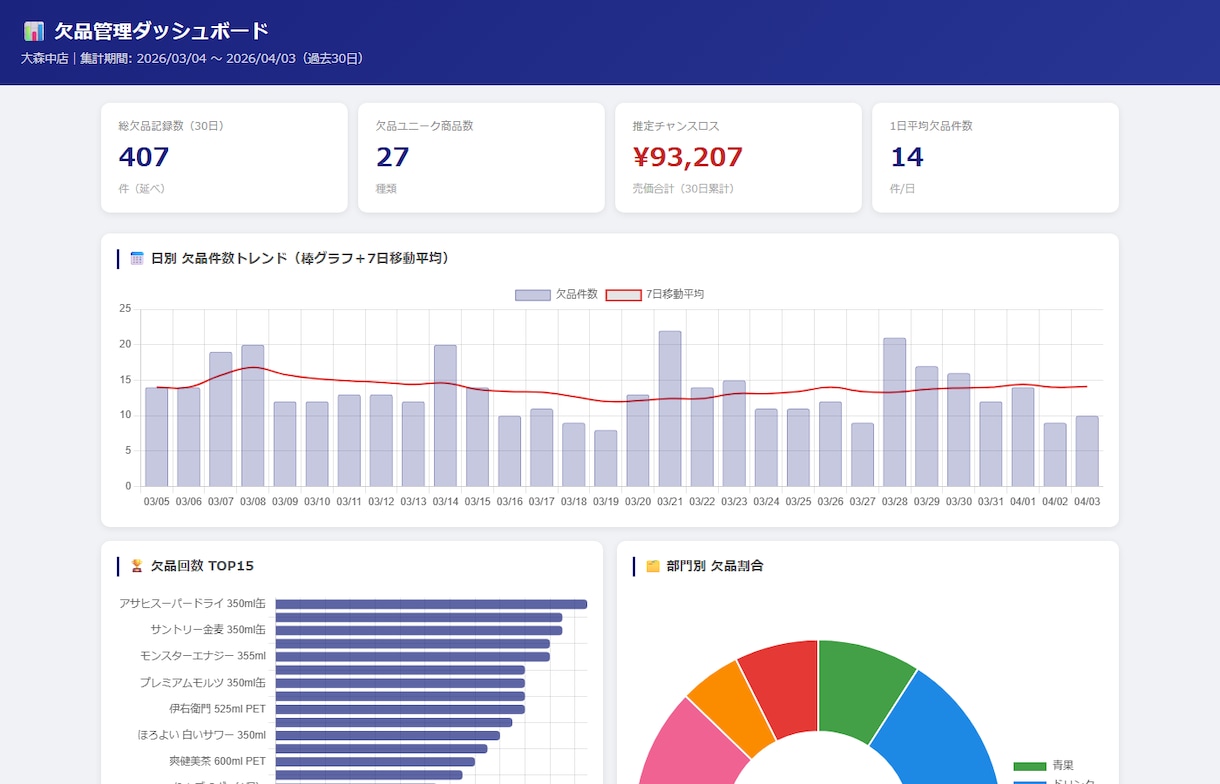The image size is (1220, 784).
Task: Click the 14 daily average value
Action: 906,157
